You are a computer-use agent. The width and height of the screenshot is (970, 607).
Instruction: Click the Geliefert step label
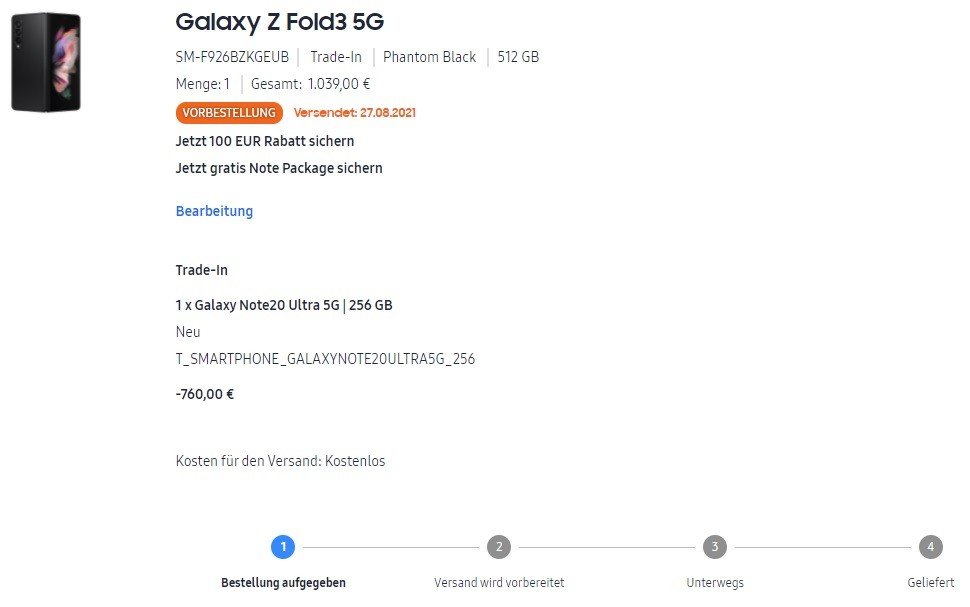point(931,583)
